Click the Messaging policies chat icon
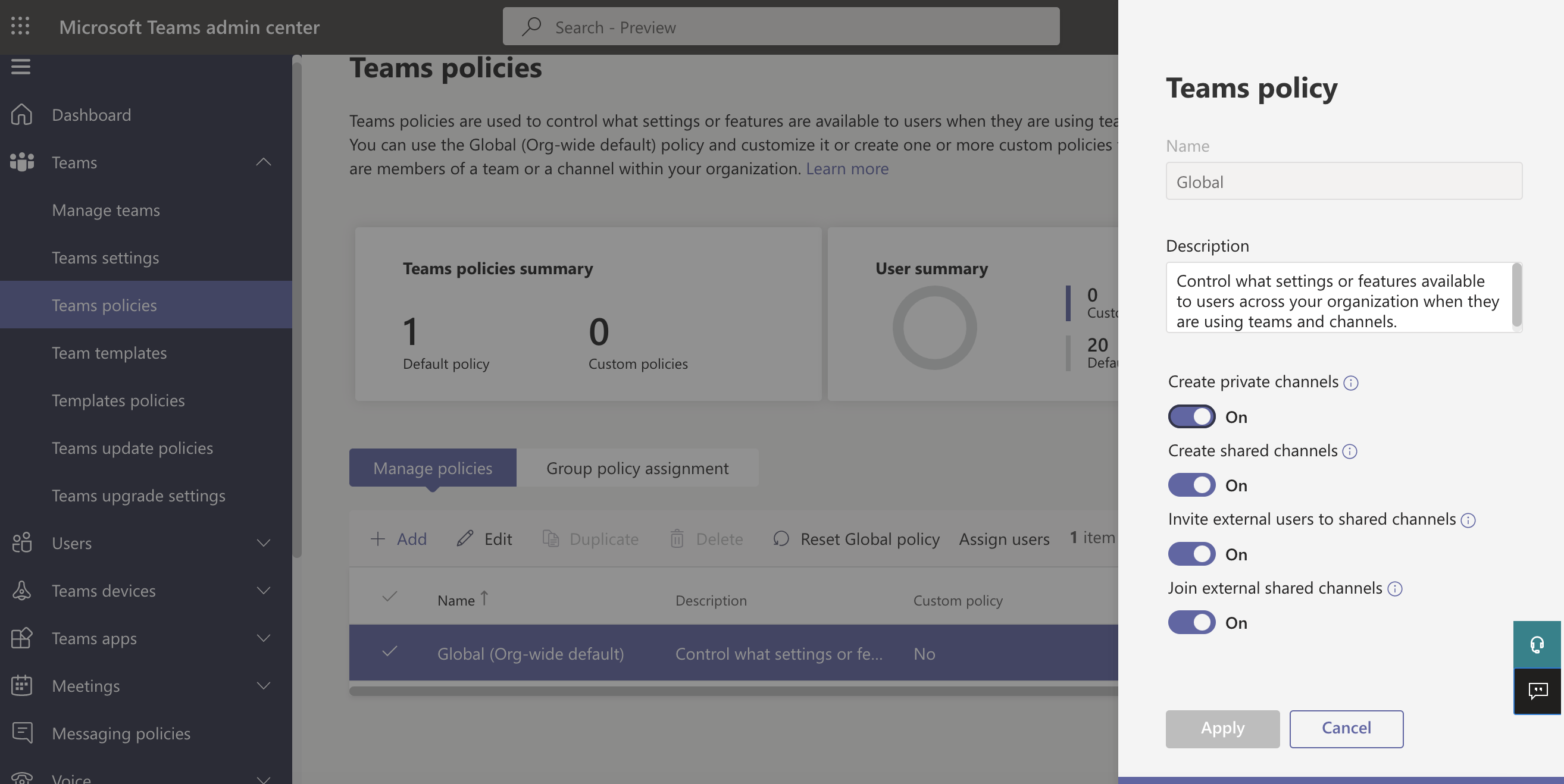The height and width of the screenshot is (784, 1564). point(23,732)
